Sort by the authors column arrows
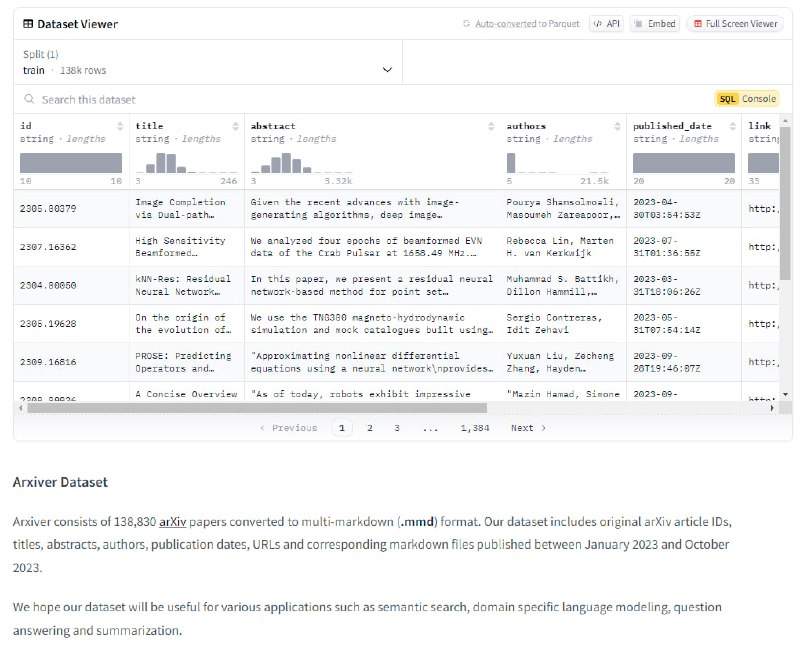The height and width of the screenshot is (656, 800). point(617,126)
